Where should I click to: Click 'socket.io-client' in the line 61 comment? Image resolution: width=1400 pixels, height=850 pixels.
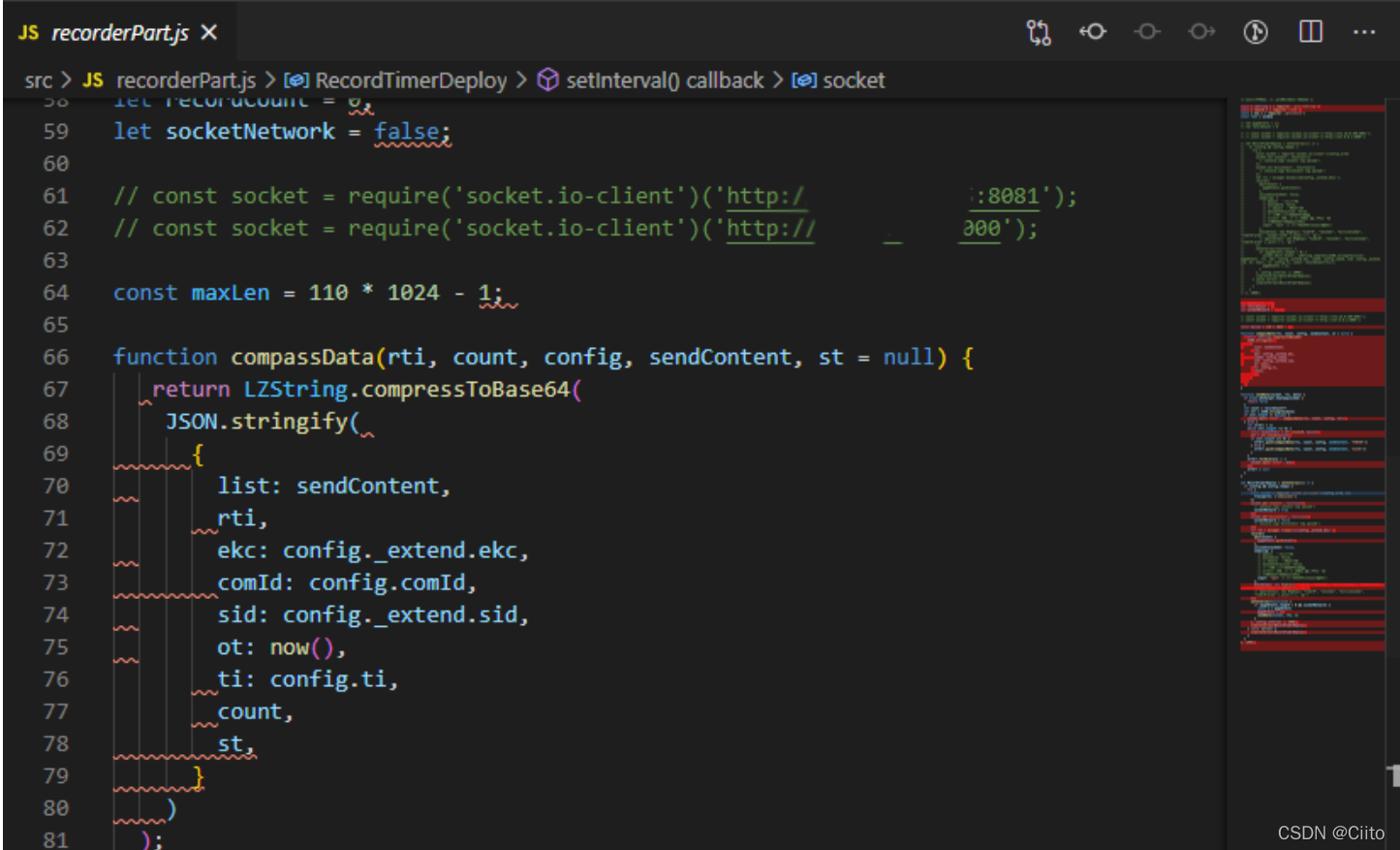point(570,196)
